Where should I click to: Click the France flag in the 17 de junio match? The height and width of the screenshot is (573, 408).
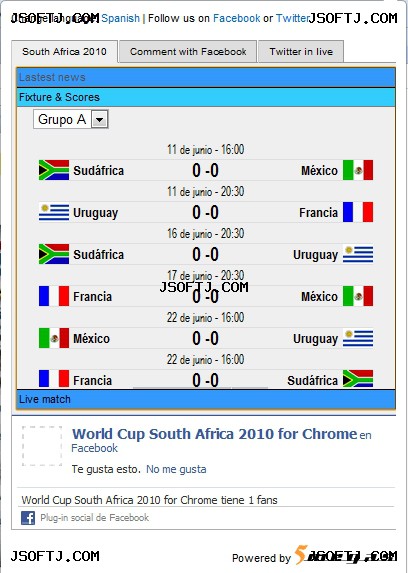[x=54, y=296]
